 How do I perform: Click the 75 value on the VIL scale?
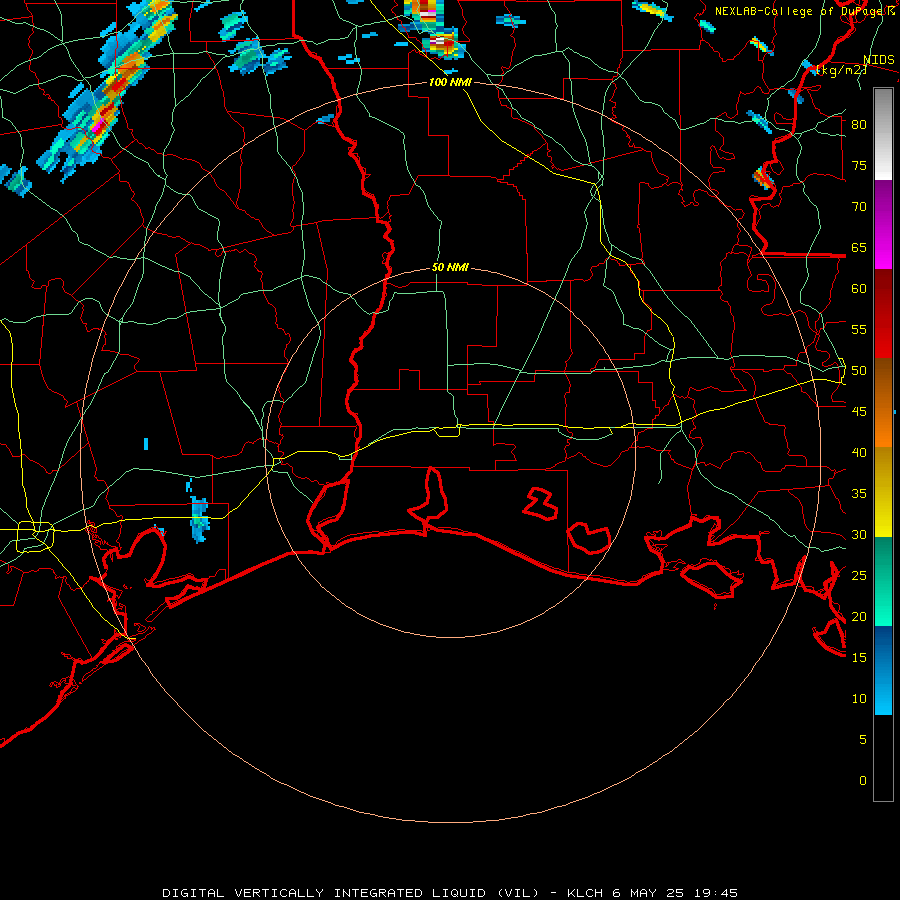[859, 165]
